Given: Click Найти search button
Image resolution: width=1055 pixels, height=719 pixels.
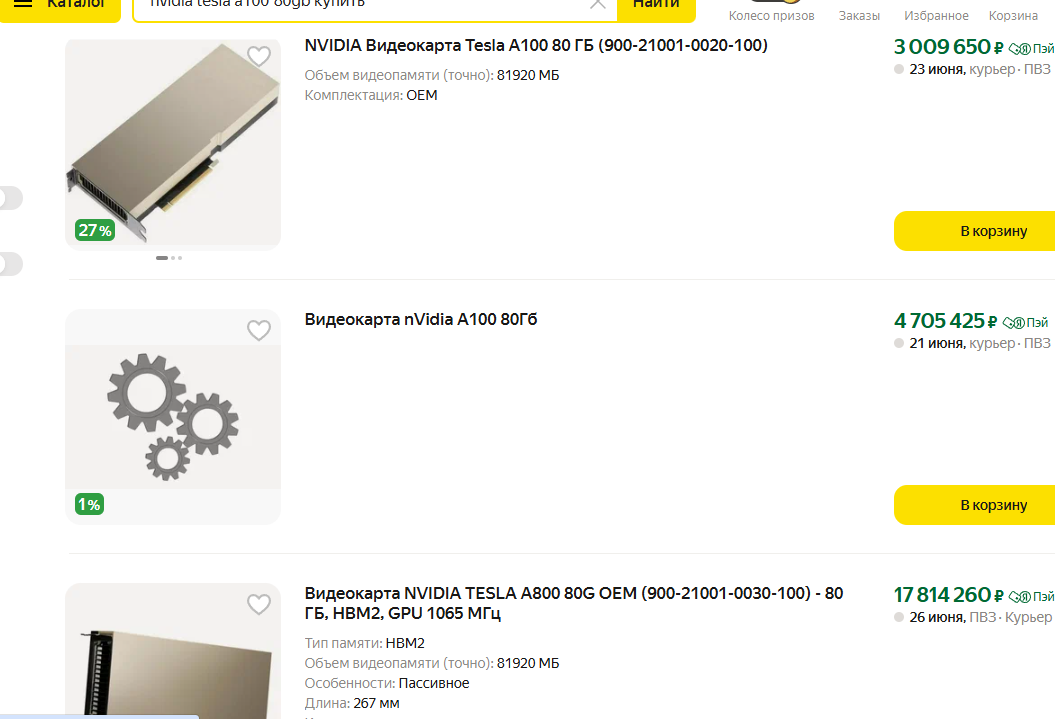Looking at the screenshot, I should pyautogui.click(x=656, y=5).
